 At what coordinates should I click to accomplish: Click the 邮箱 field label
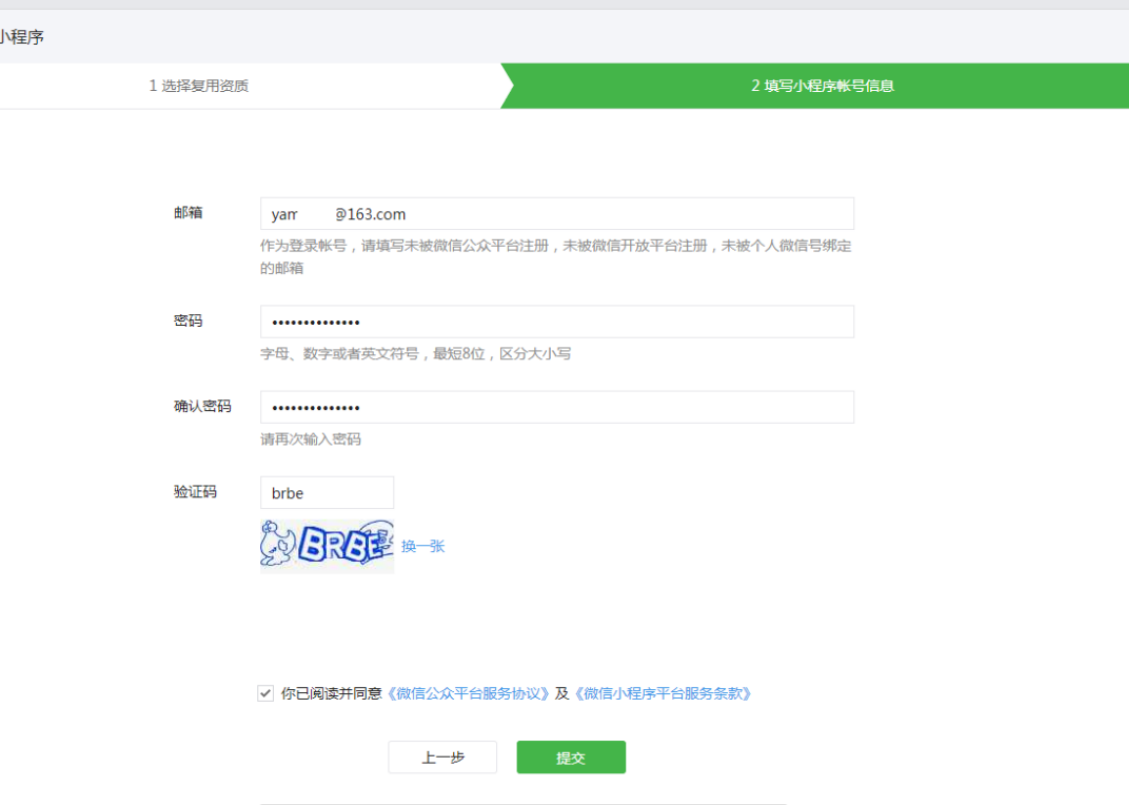[x=188, y=212]
